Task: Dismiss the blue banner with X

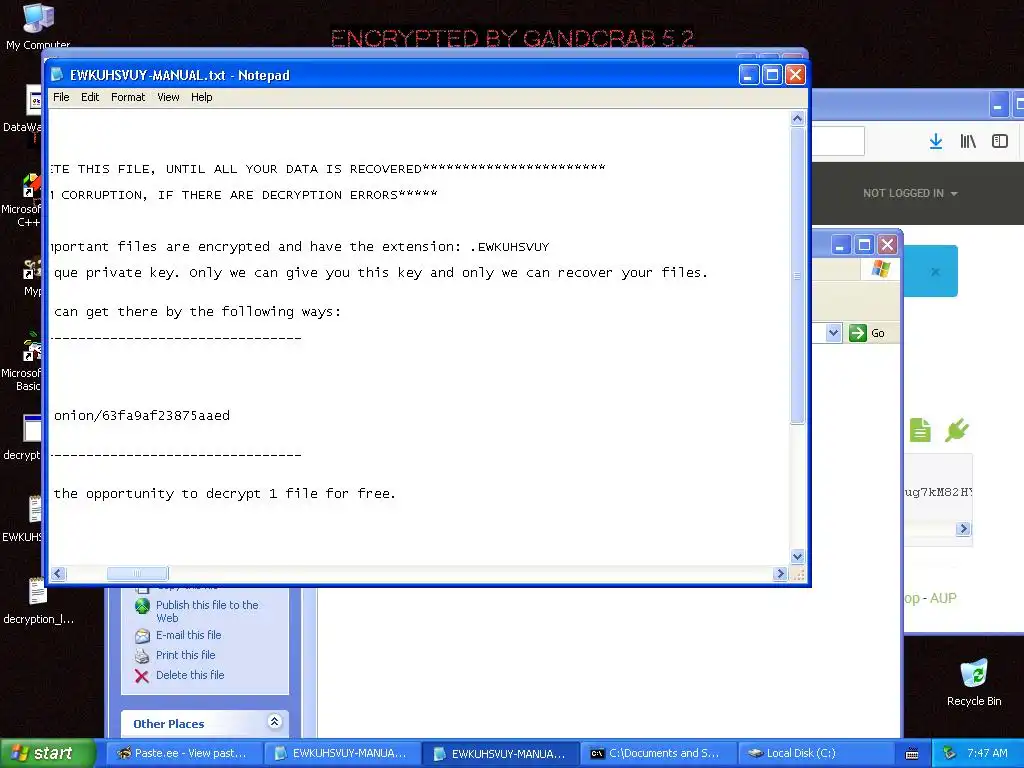Action: tap(935, 272)
